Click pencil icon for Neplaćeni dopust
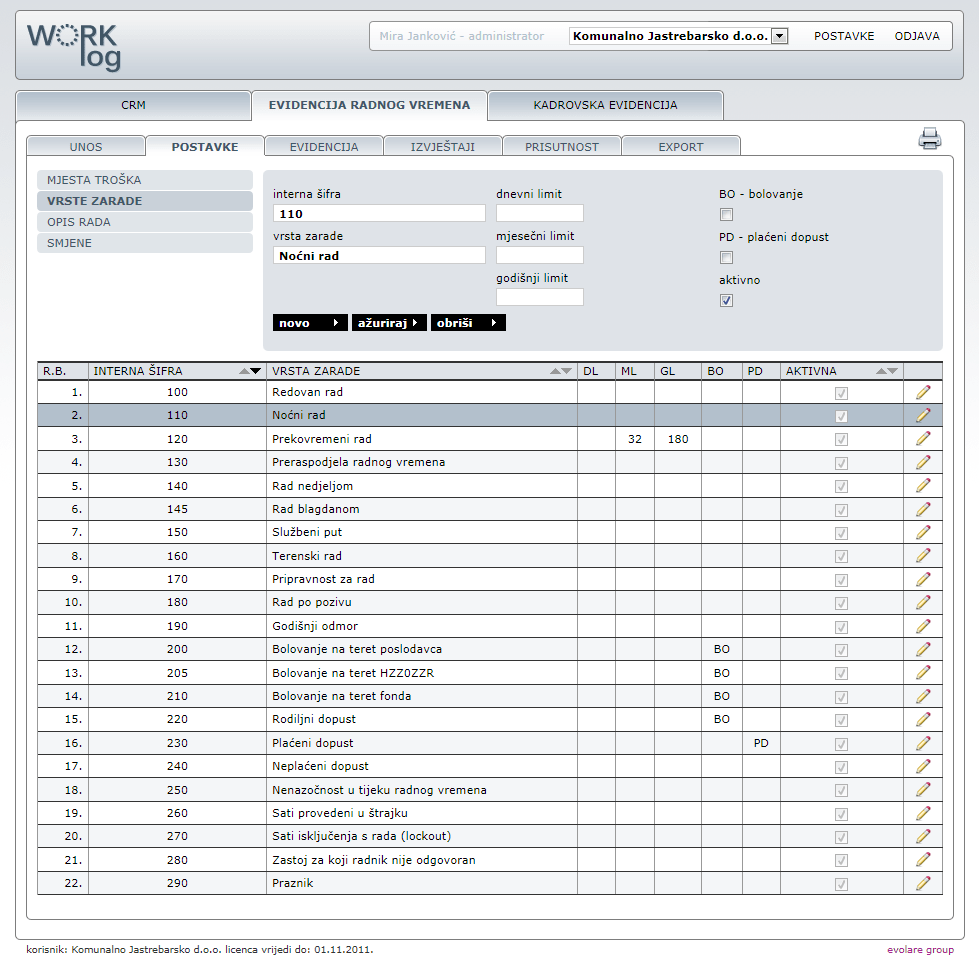The width and height of the screenshot is (979, 967). [x=923, y=766]
